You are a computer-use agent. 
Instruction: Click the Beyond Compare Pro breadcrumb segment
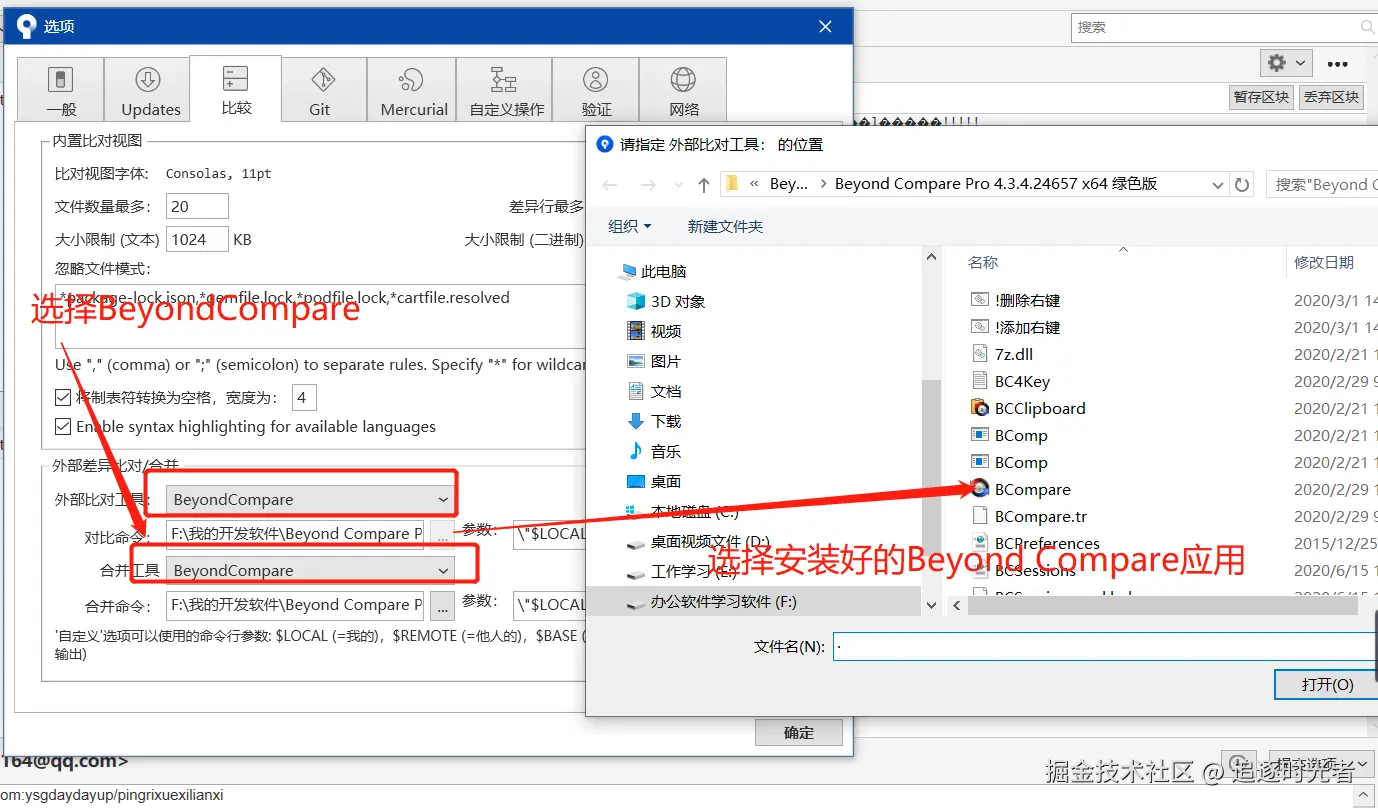995,184
